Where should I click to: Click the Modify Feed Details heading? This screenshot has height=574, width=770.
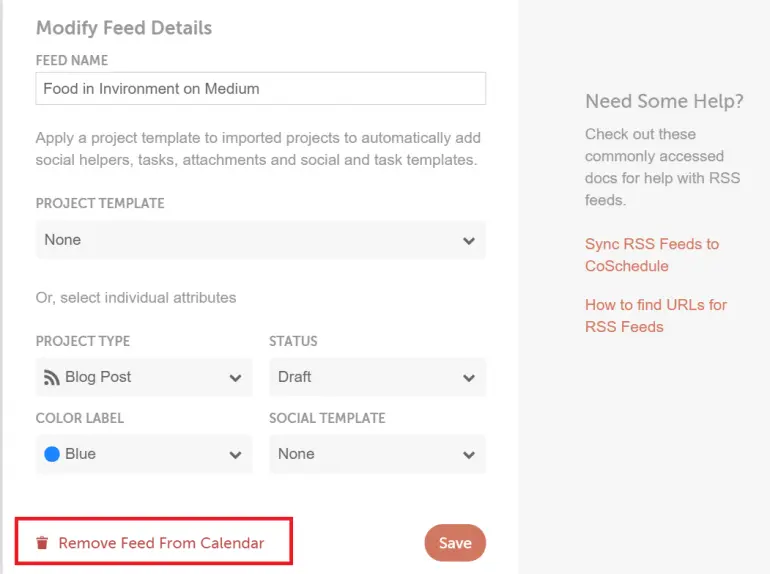124,28
